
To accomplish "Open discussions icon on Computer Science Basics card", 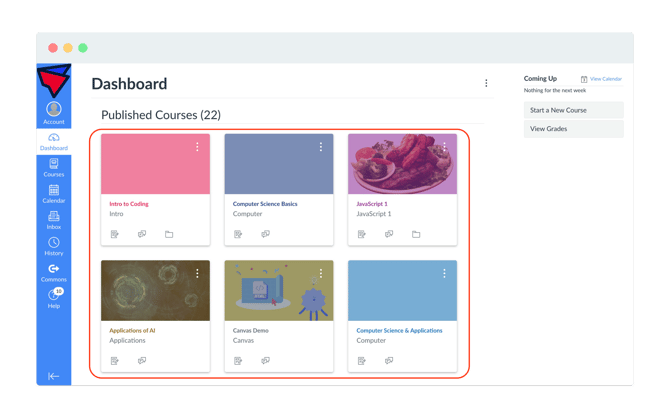I will click(265, 234).
